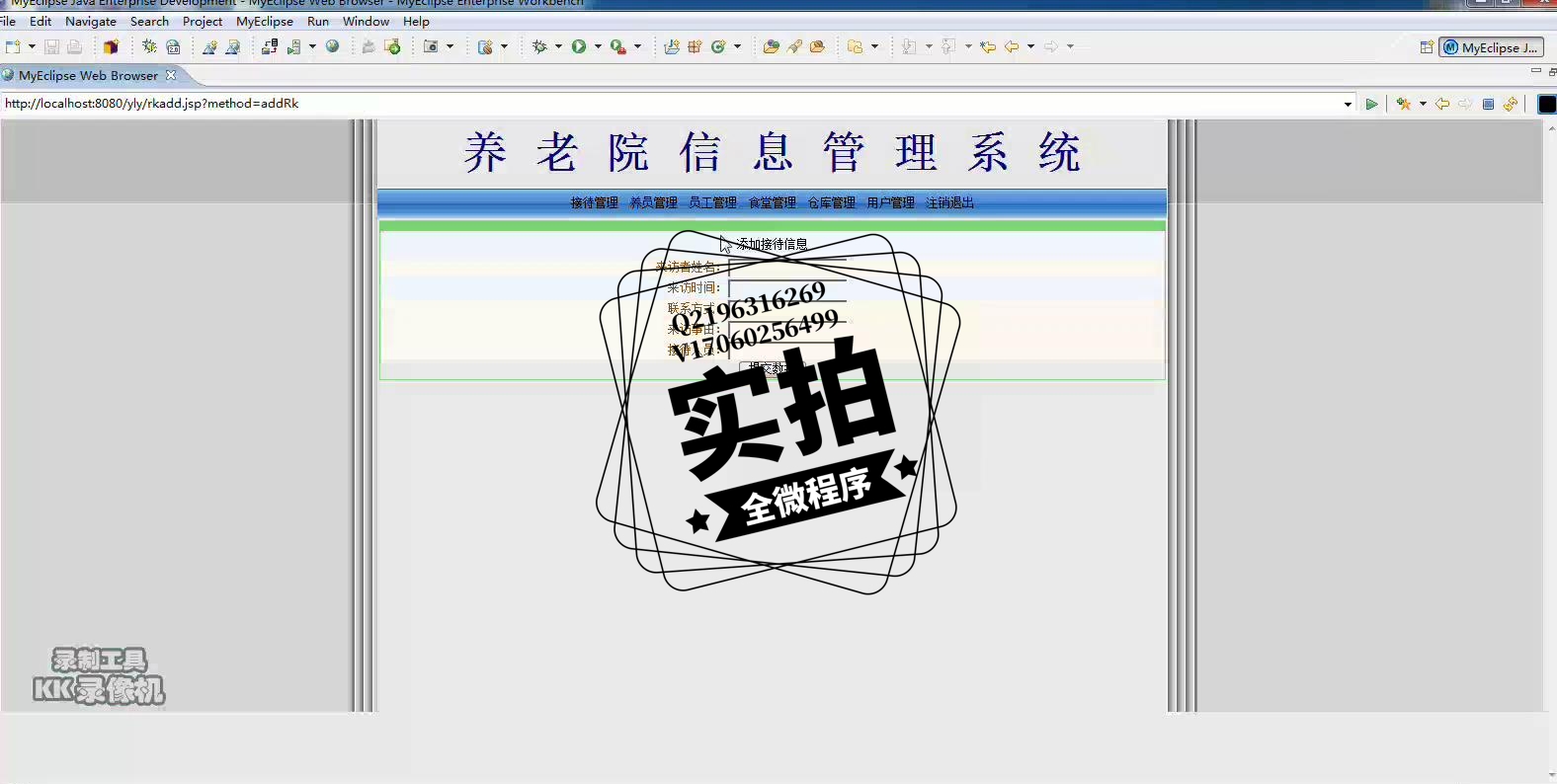Click the Save toolbar icon

(51, 46)
